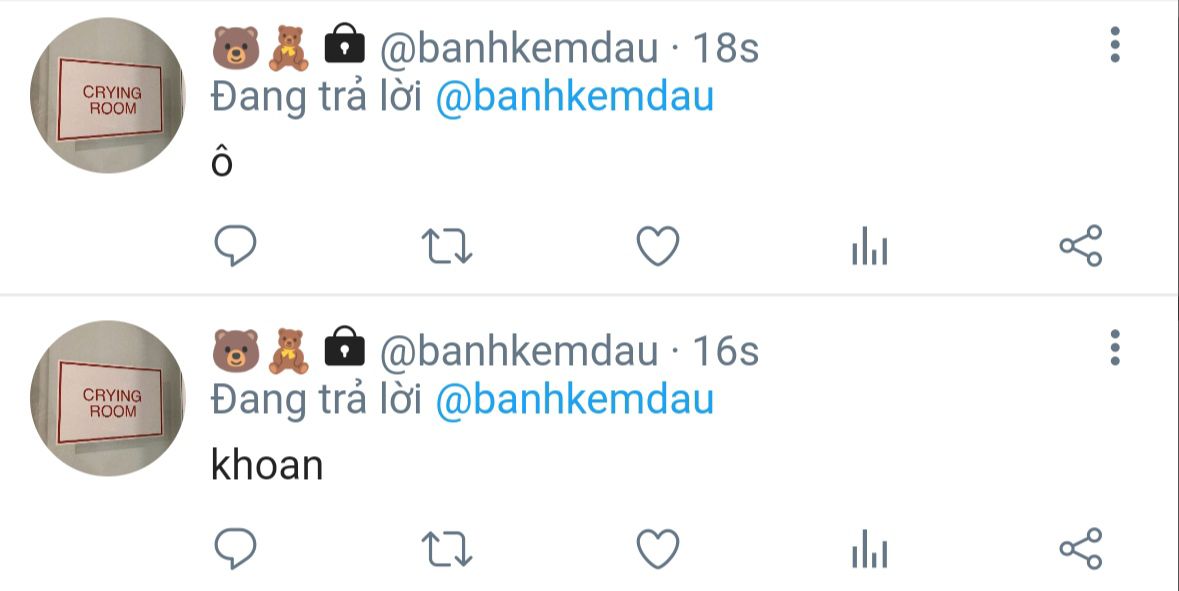Like the "ô" tweet

(658, 246)
